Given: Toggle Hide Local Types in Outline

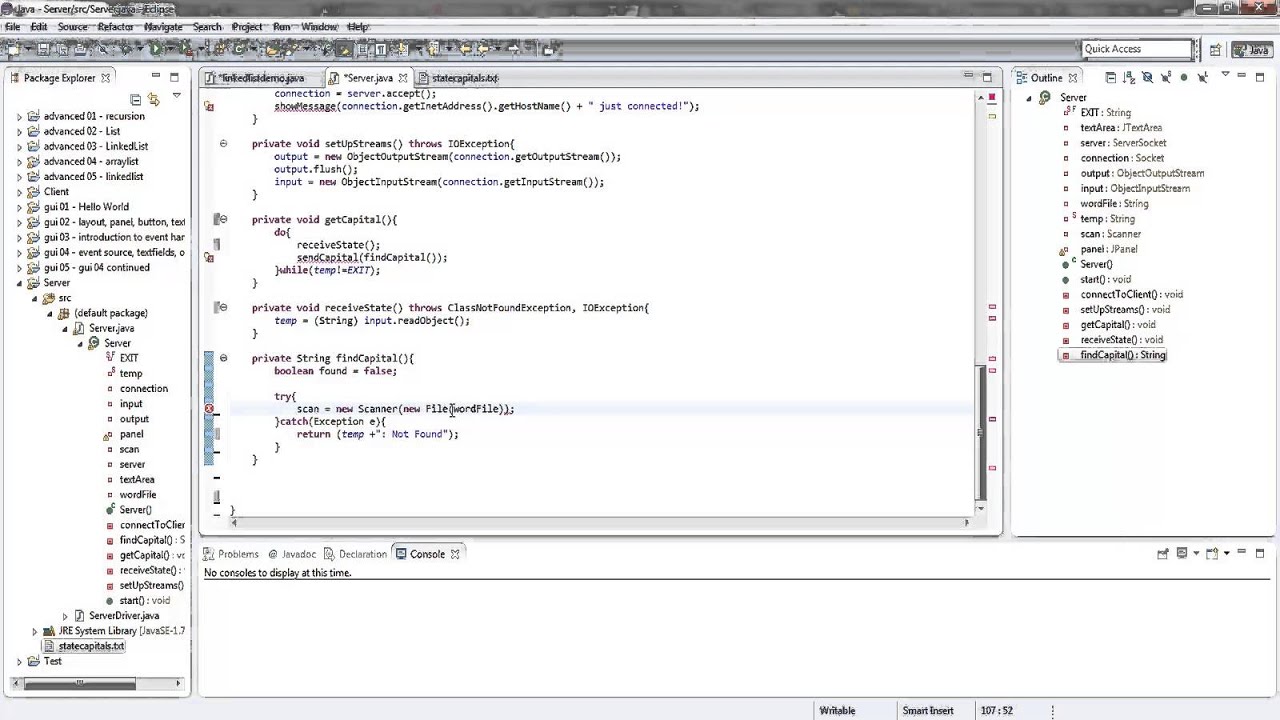Looking at the screenshot, I should (1203, 77).
